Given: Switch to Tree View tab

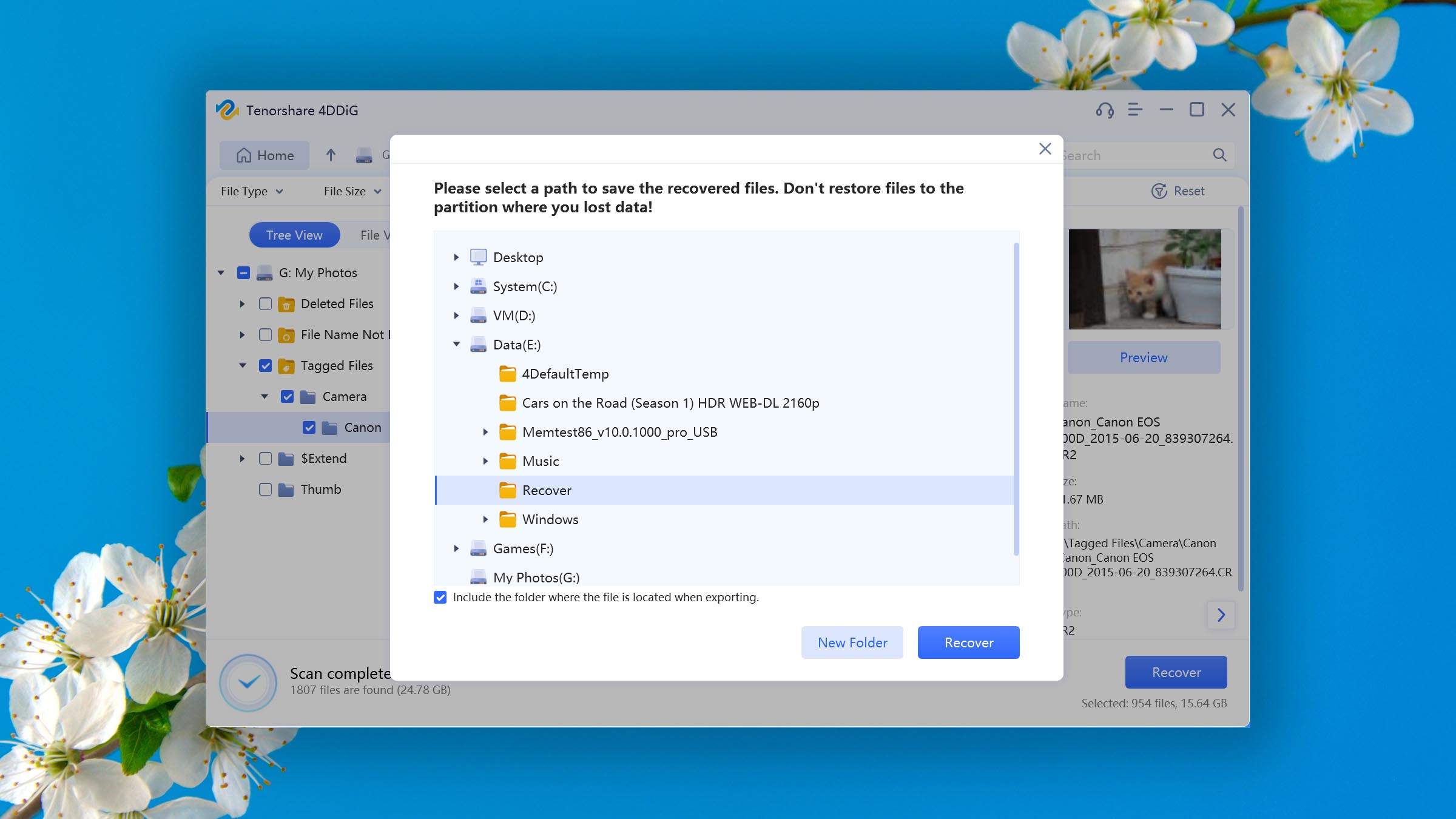Looking at the screenshot, I should point(294,235).
